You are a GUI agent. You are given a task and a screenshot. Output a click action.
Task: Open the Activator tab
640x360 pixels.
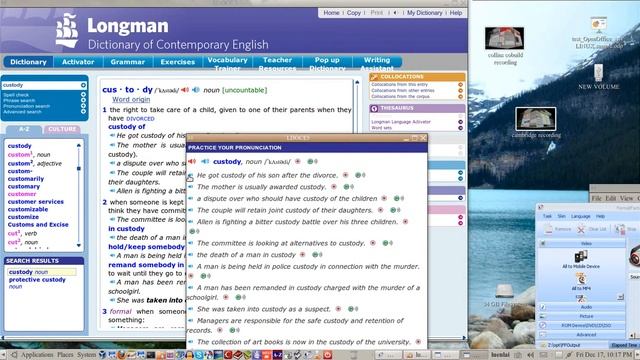coord(78,62)
